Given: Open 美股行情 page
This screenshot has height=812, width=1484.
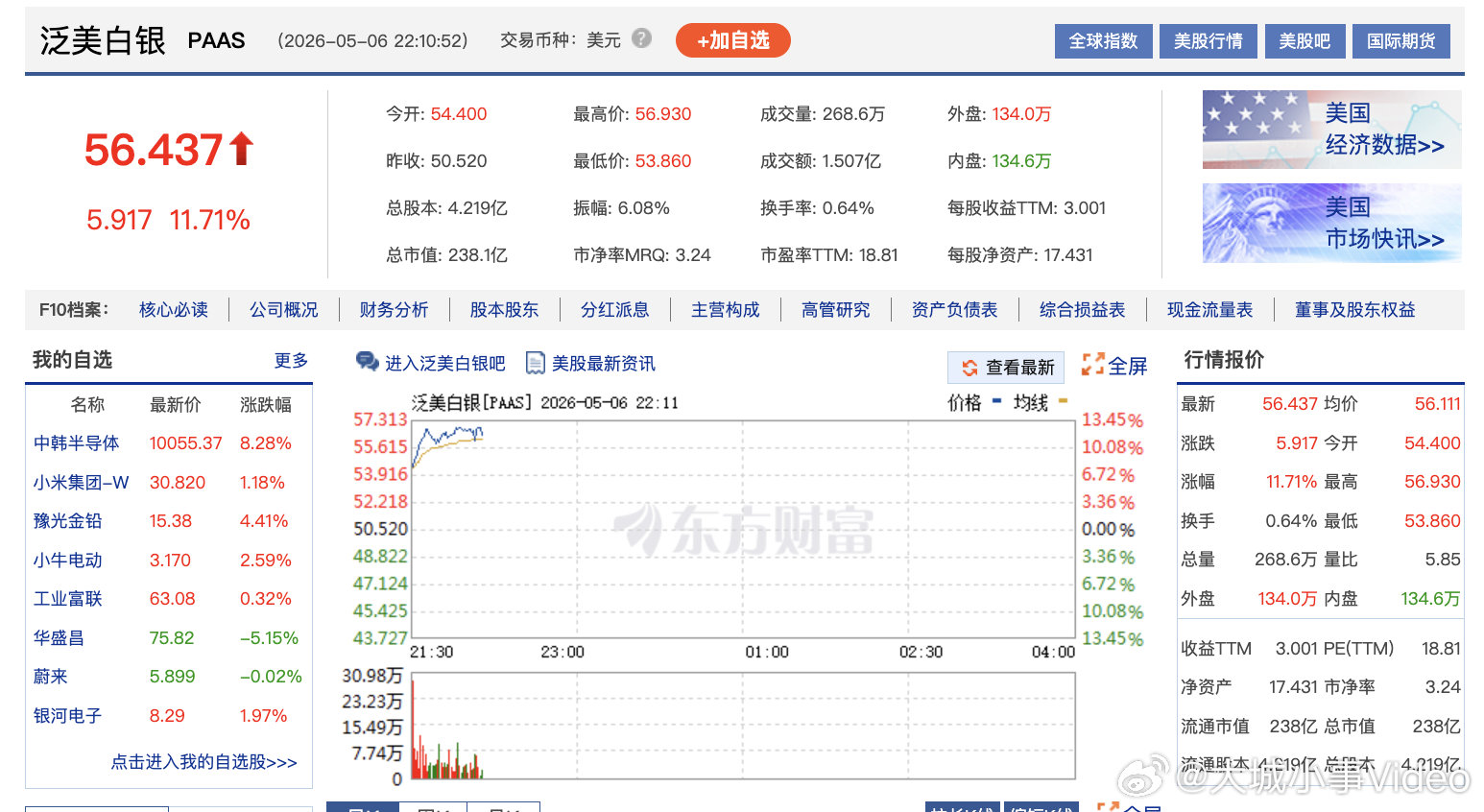Looking at the screenshot, I should pos(1209,41).
